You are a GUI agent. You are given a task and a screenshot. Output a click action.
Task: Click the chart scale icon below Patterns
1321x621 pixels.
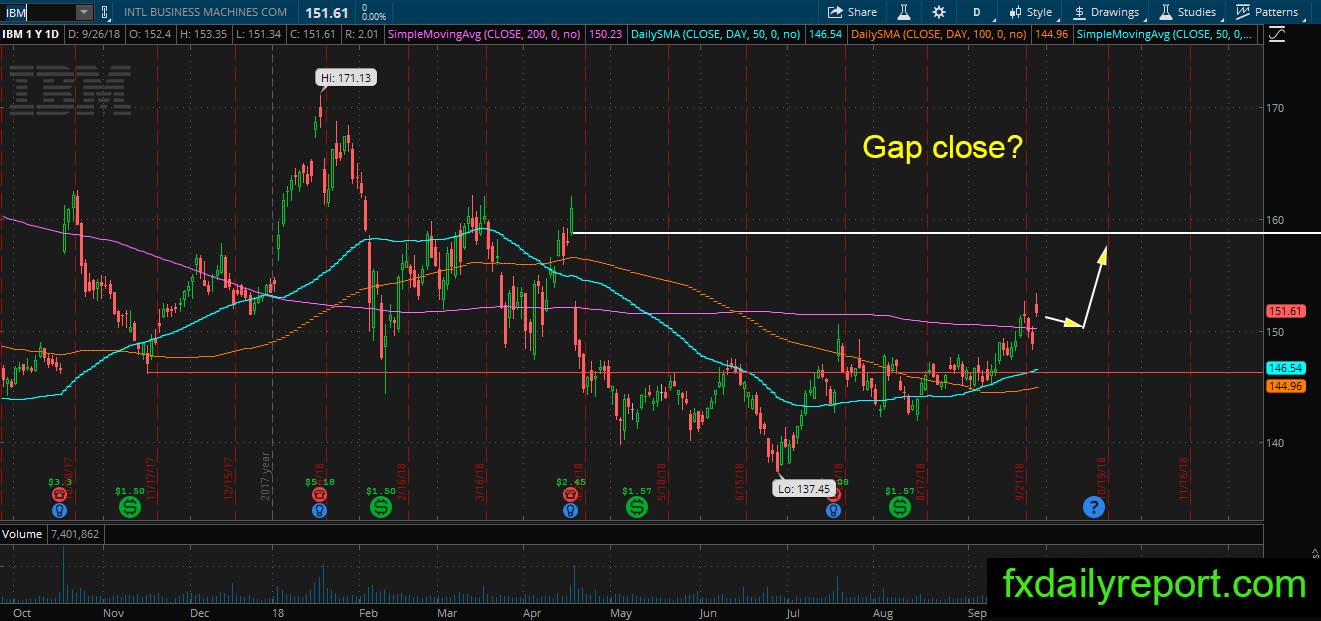(1276, 34)
